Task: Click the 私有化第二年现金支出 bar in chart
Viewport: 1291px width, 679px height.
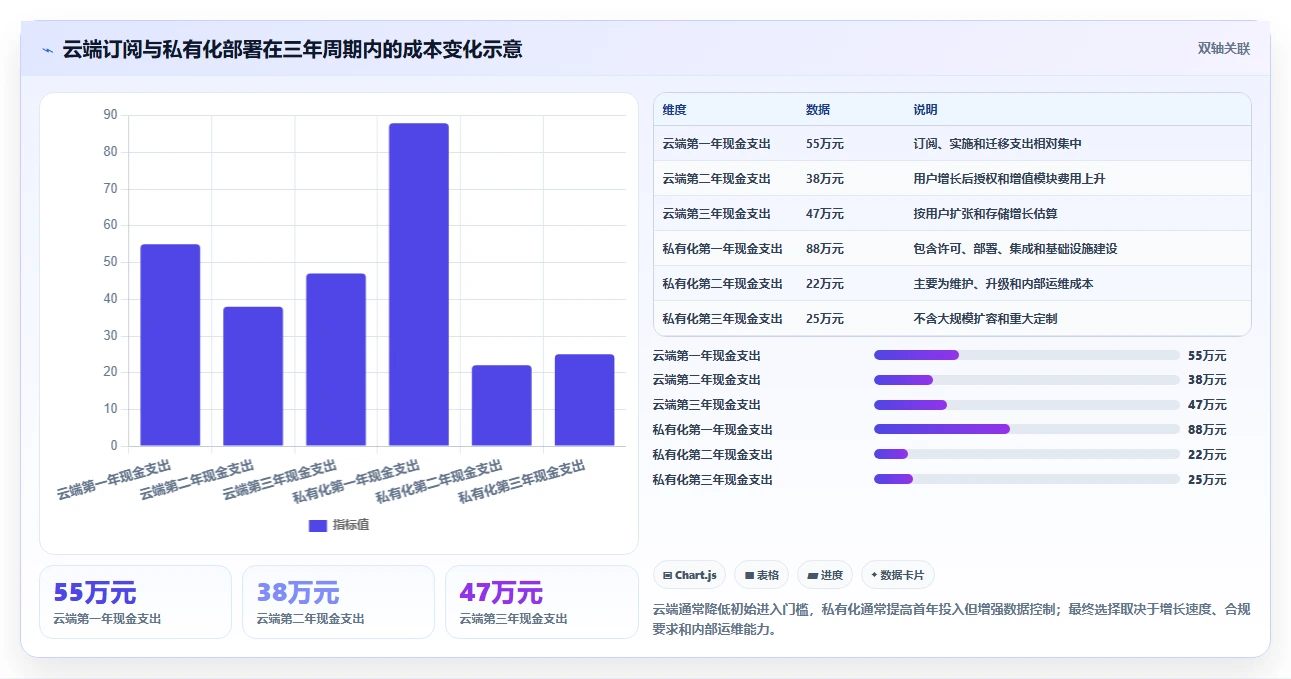Action: click(502, 406)
